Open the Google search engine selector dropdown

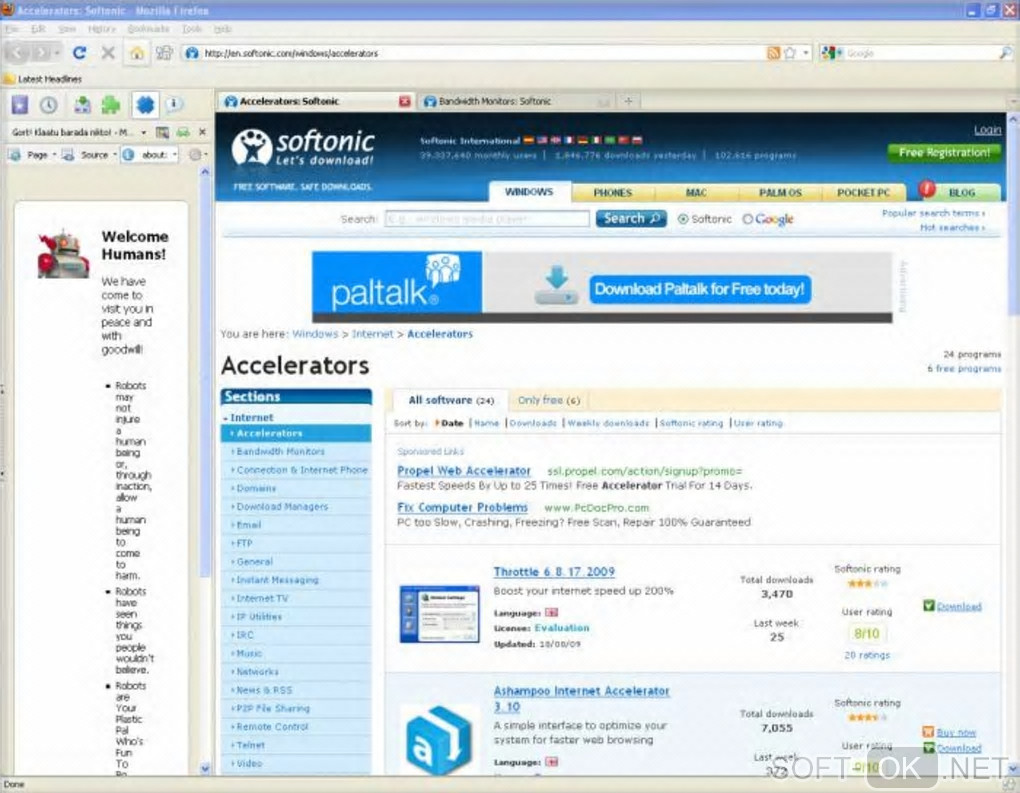[831, 53]
